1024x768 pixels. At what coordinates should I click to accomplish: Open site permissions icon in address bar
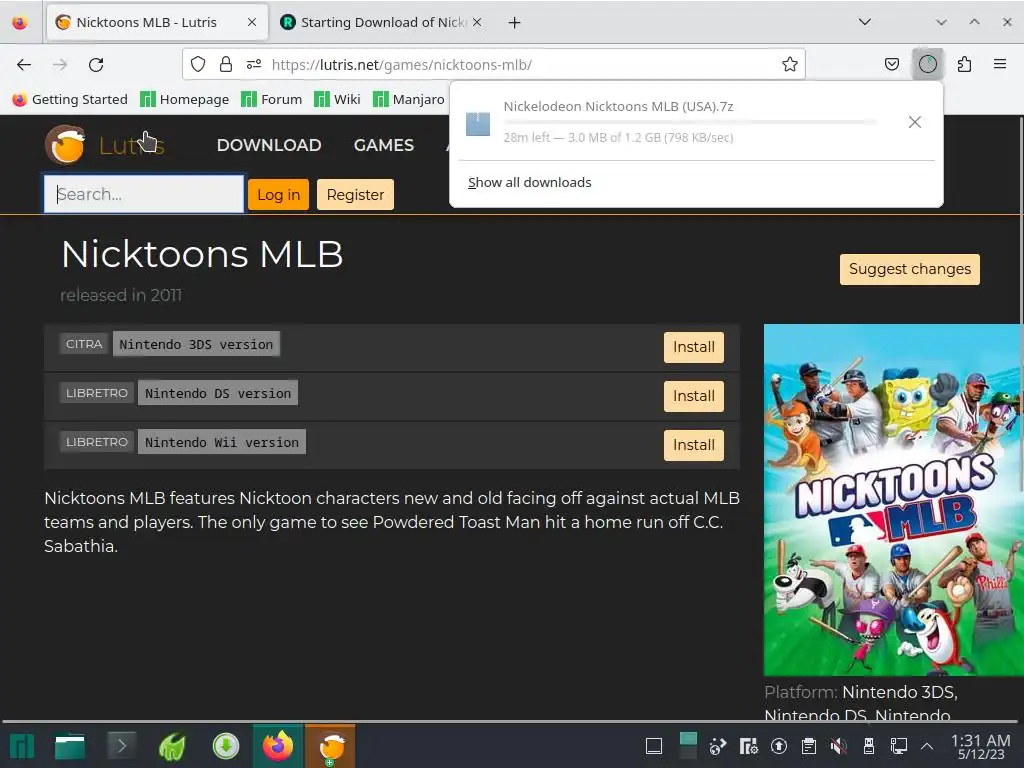click(253, 64)
